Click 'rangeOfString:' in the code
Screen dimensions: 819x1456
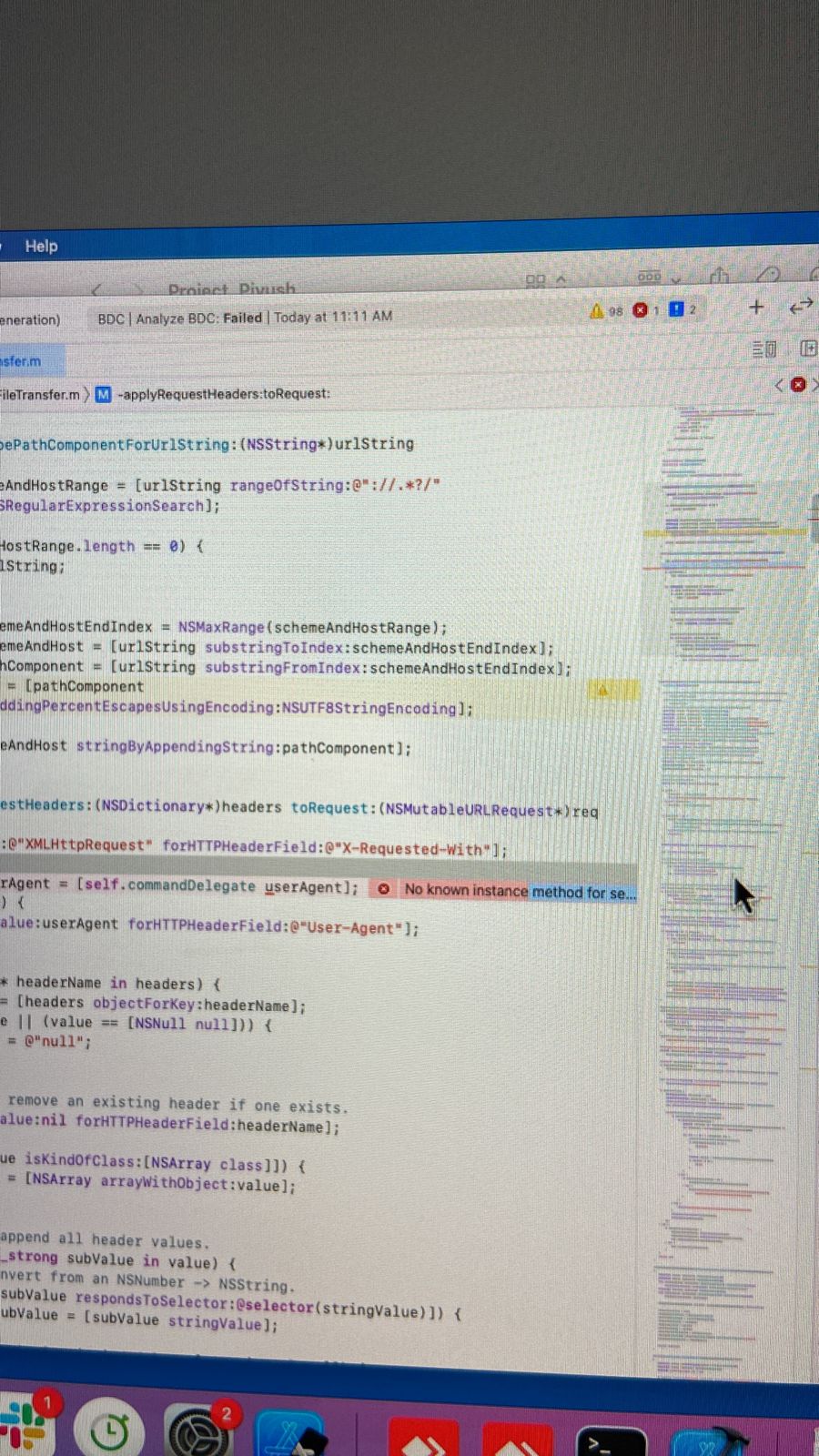pyautogui.click(x=289, y=485)
